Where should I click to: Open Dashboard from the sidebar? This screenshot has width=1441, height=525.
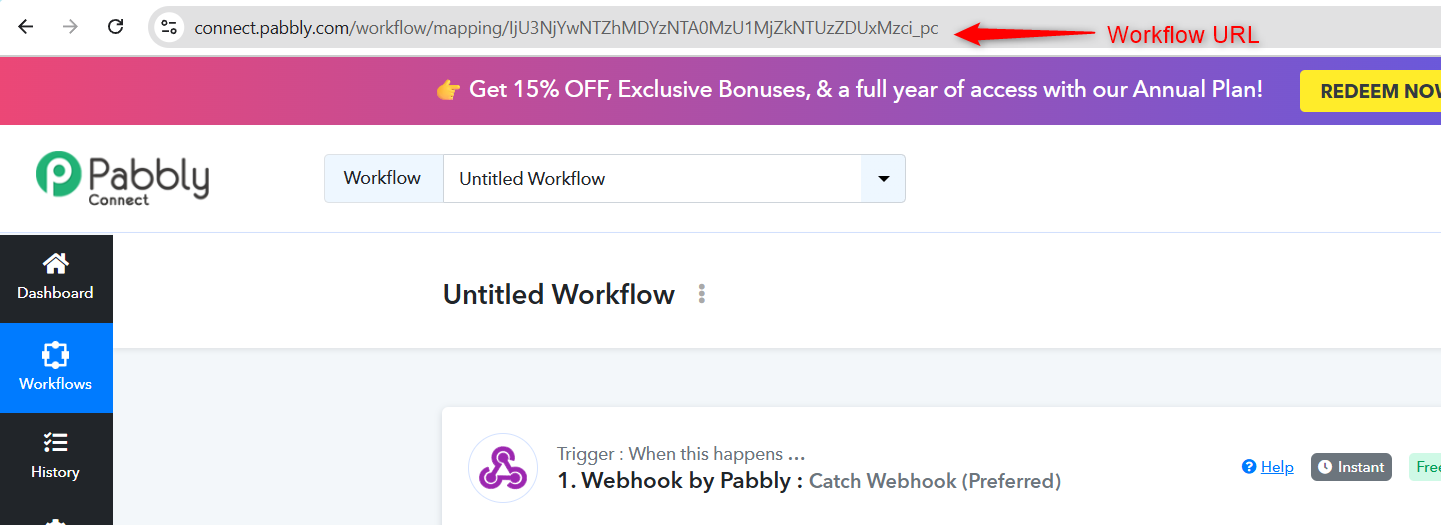[56, 278]
